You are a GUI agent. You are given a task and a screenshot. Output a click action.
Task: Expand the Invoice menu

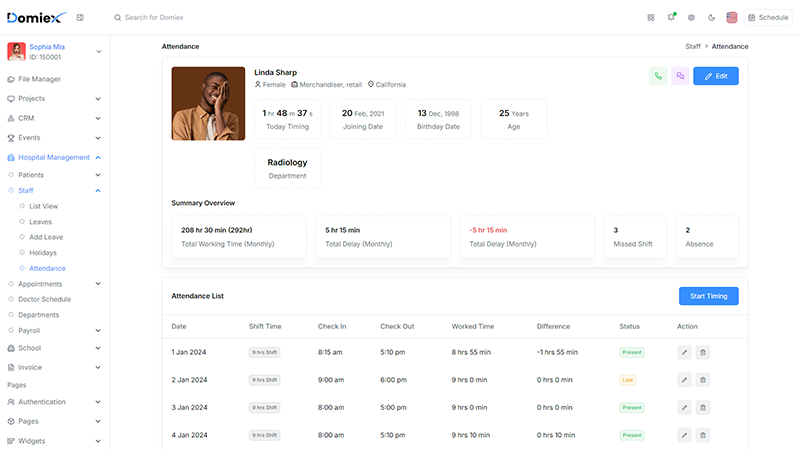pos(54,367)
